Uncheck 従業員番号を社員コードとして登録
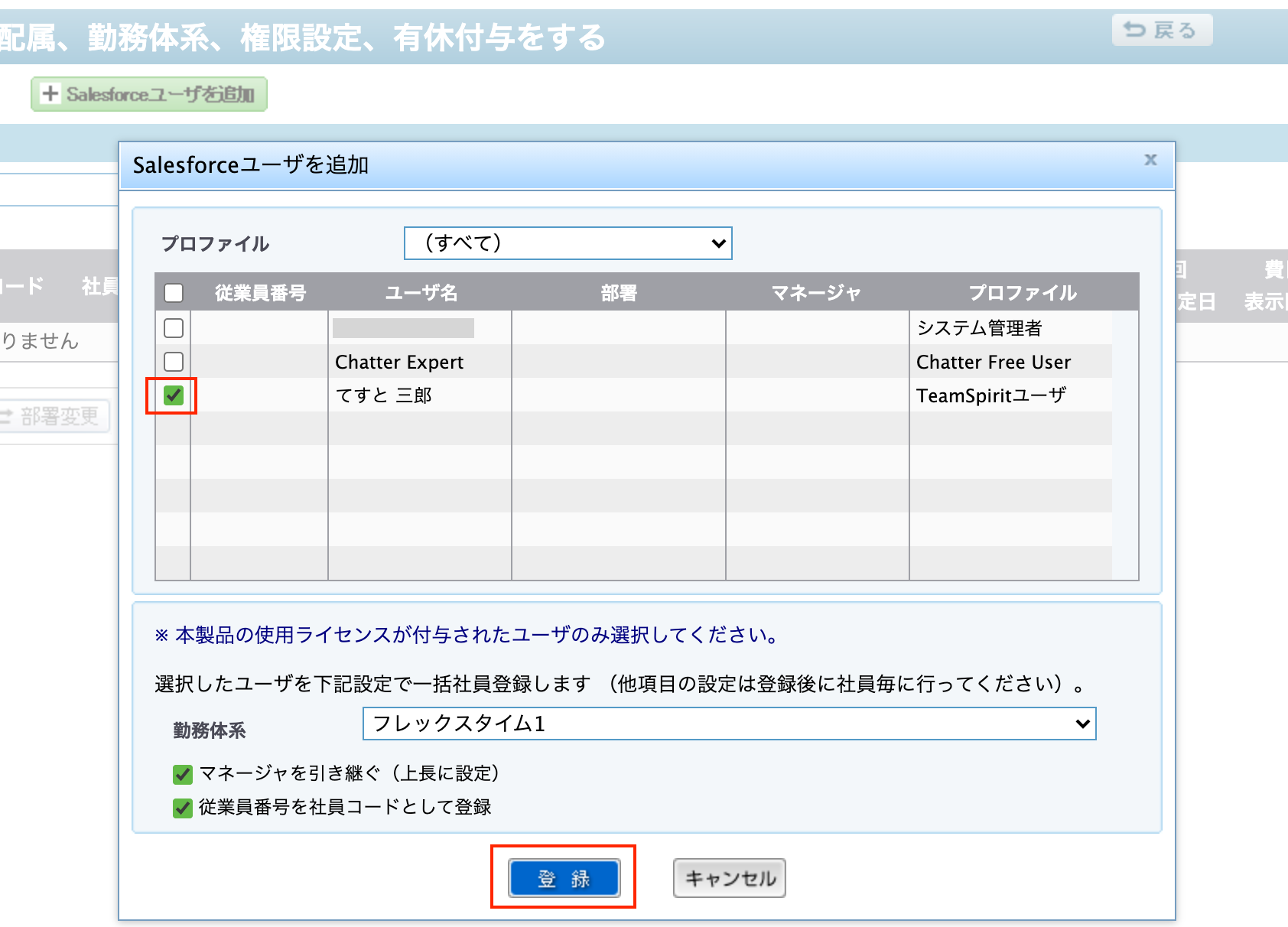Image resolution: width=1288 pixels, height=927 pixels. 182,808
